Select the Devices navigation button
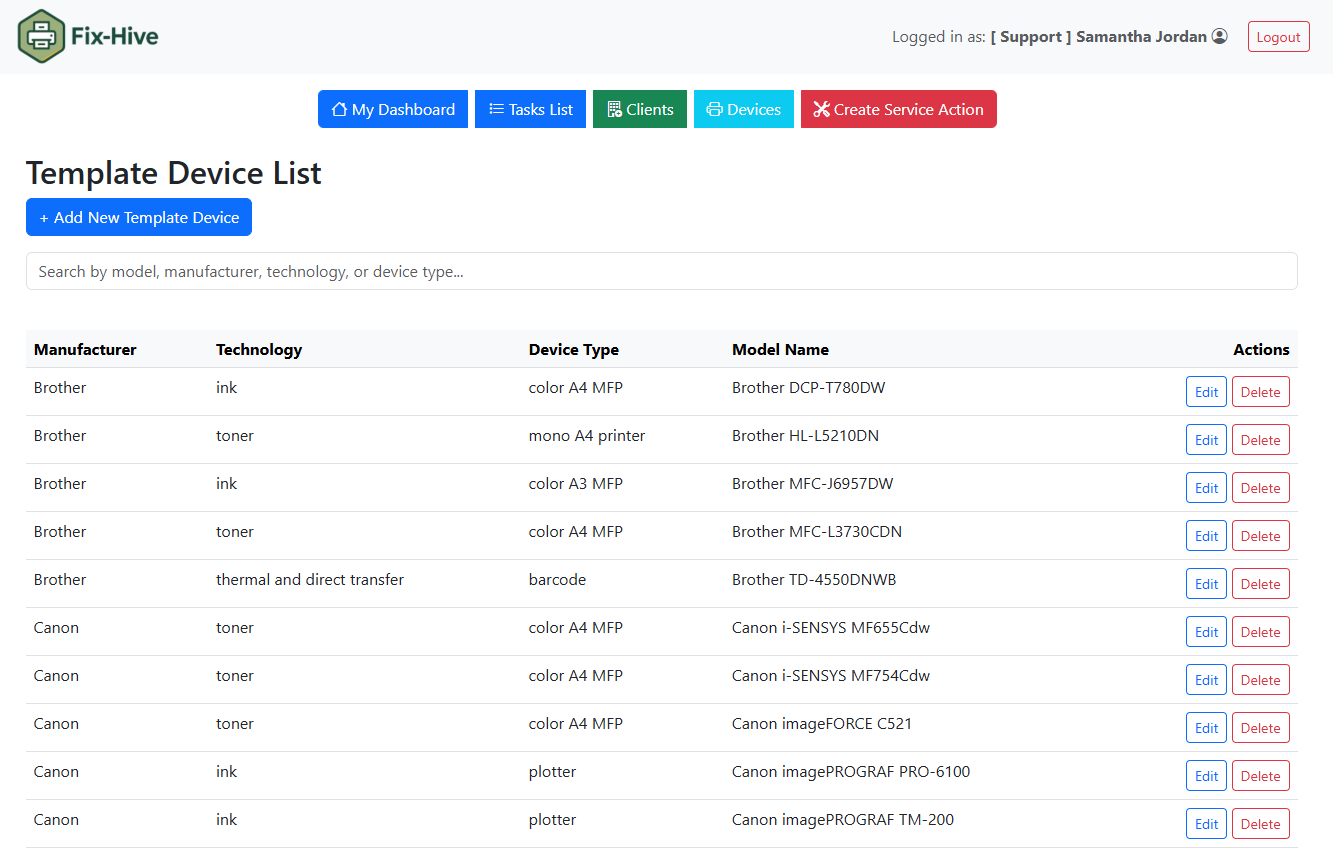This screenshot has width=1333, height=855. point(743,110)
